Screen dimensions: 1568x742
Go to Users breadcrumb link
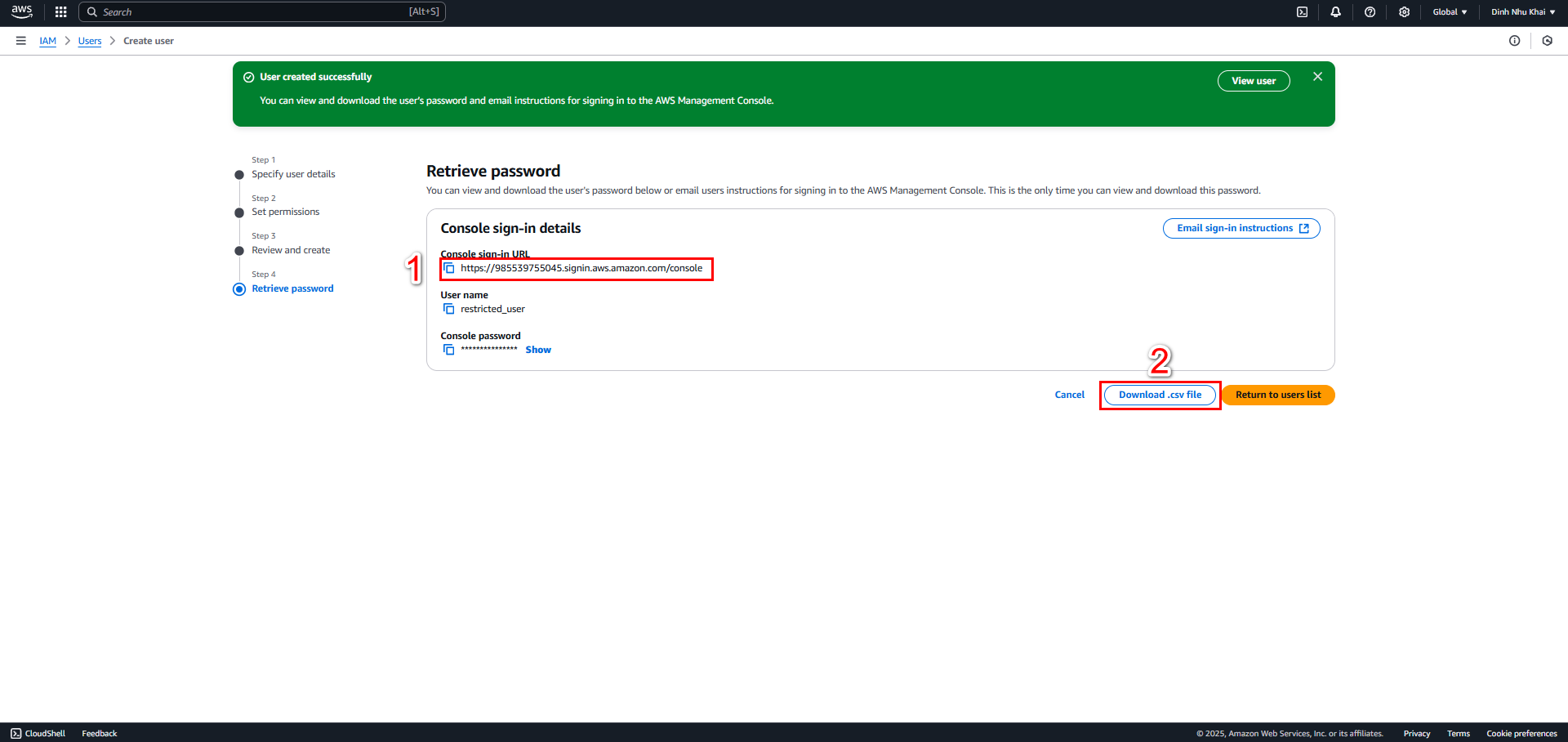click(x=90, y=41)
